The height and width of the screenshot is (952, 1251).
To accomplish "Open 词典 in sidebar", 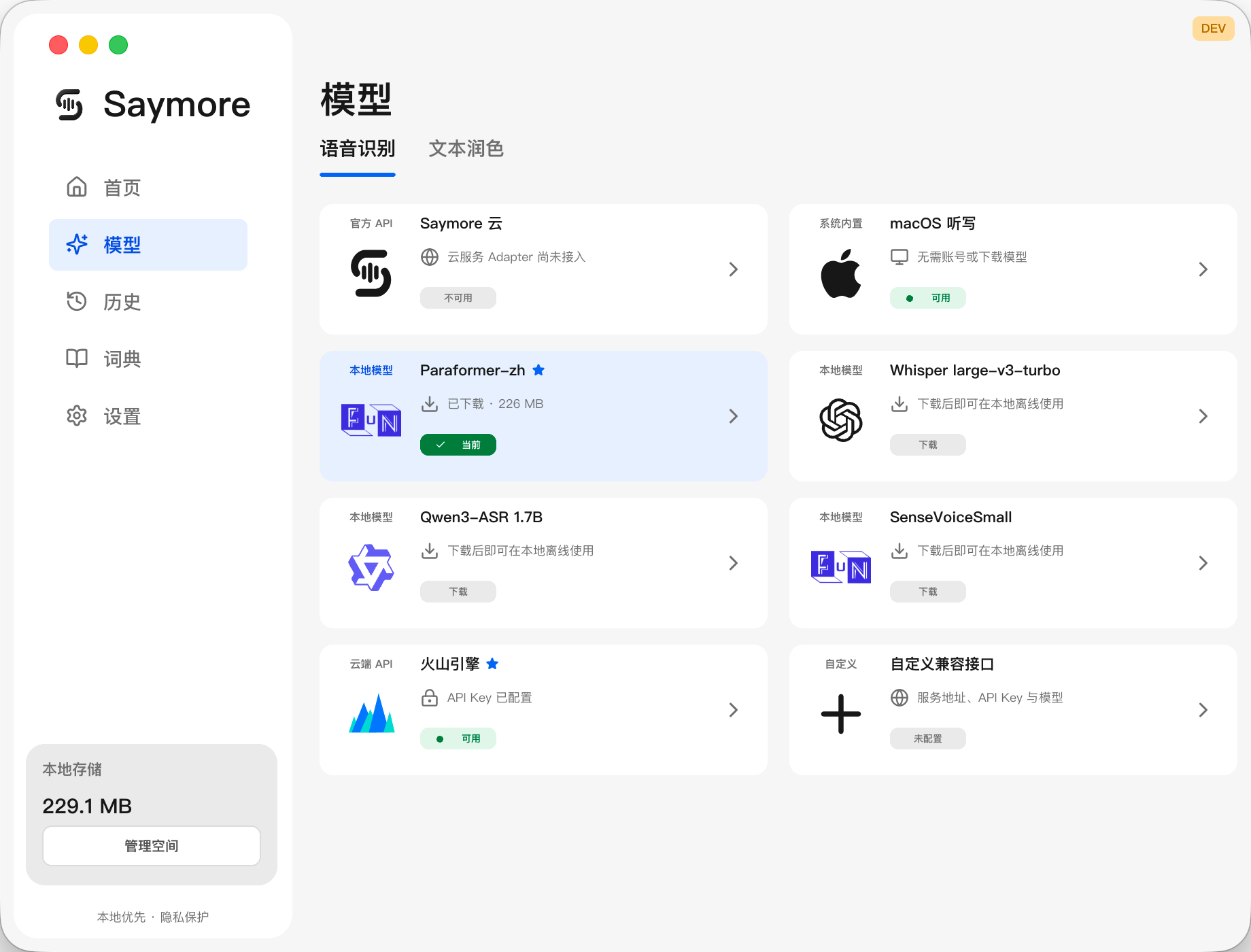I will [x=148, y=359].
